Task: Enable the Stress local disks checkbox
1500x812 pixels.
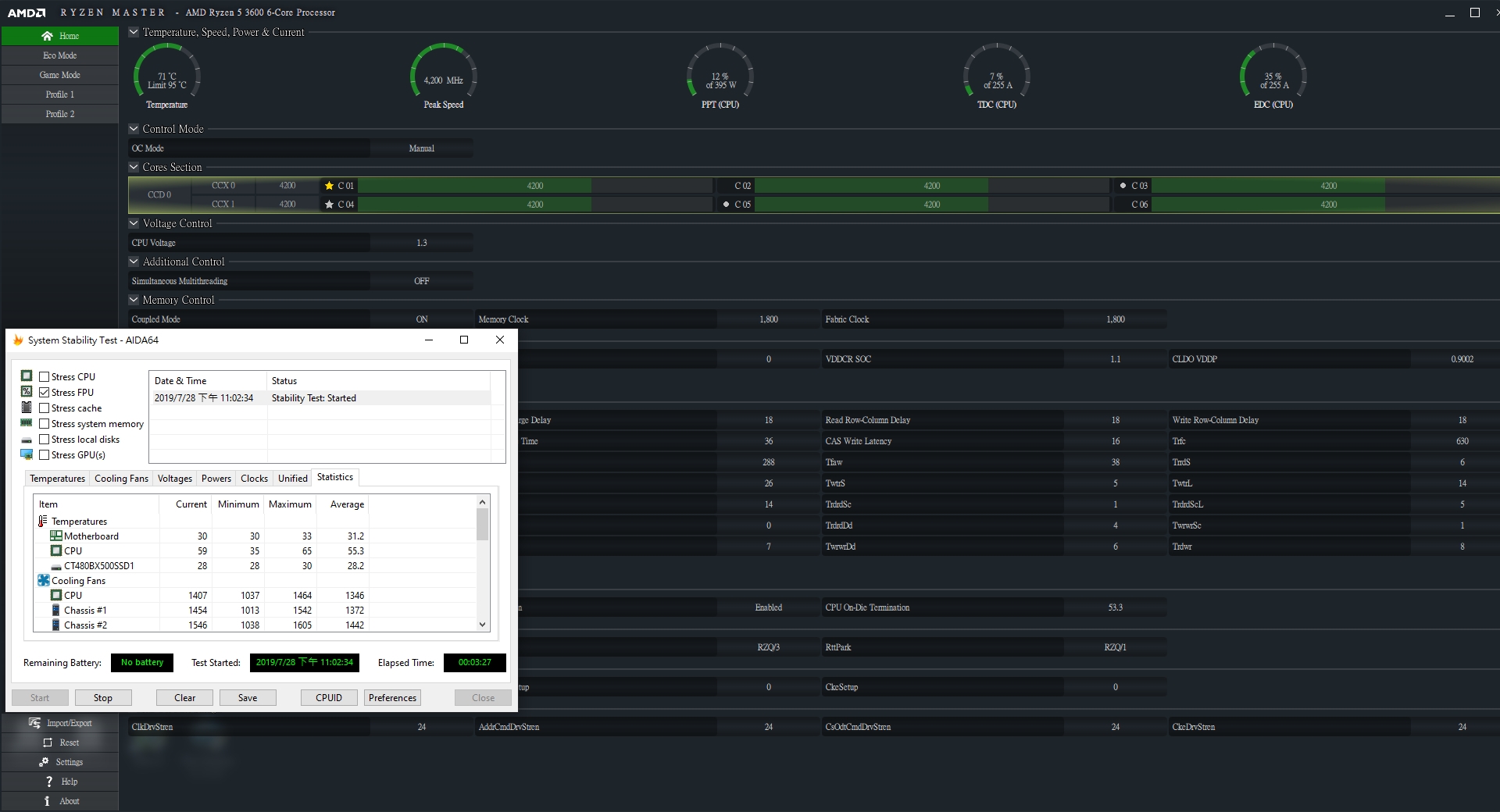Action: click(x=44, y=439)
